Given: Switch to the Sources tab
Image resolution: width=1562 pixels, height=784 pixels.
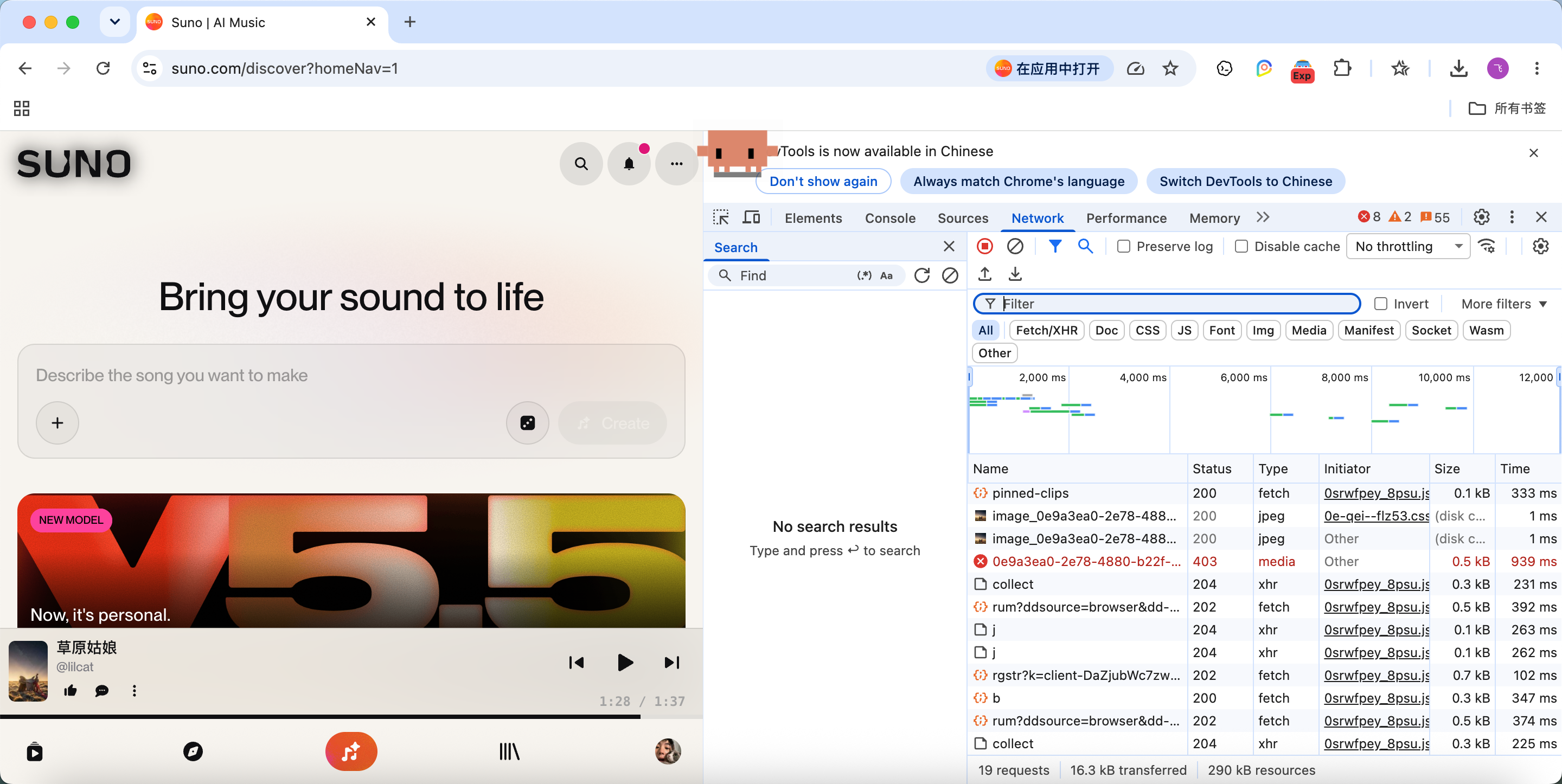Looking at the screenshot, I should (x=963, y=219).
